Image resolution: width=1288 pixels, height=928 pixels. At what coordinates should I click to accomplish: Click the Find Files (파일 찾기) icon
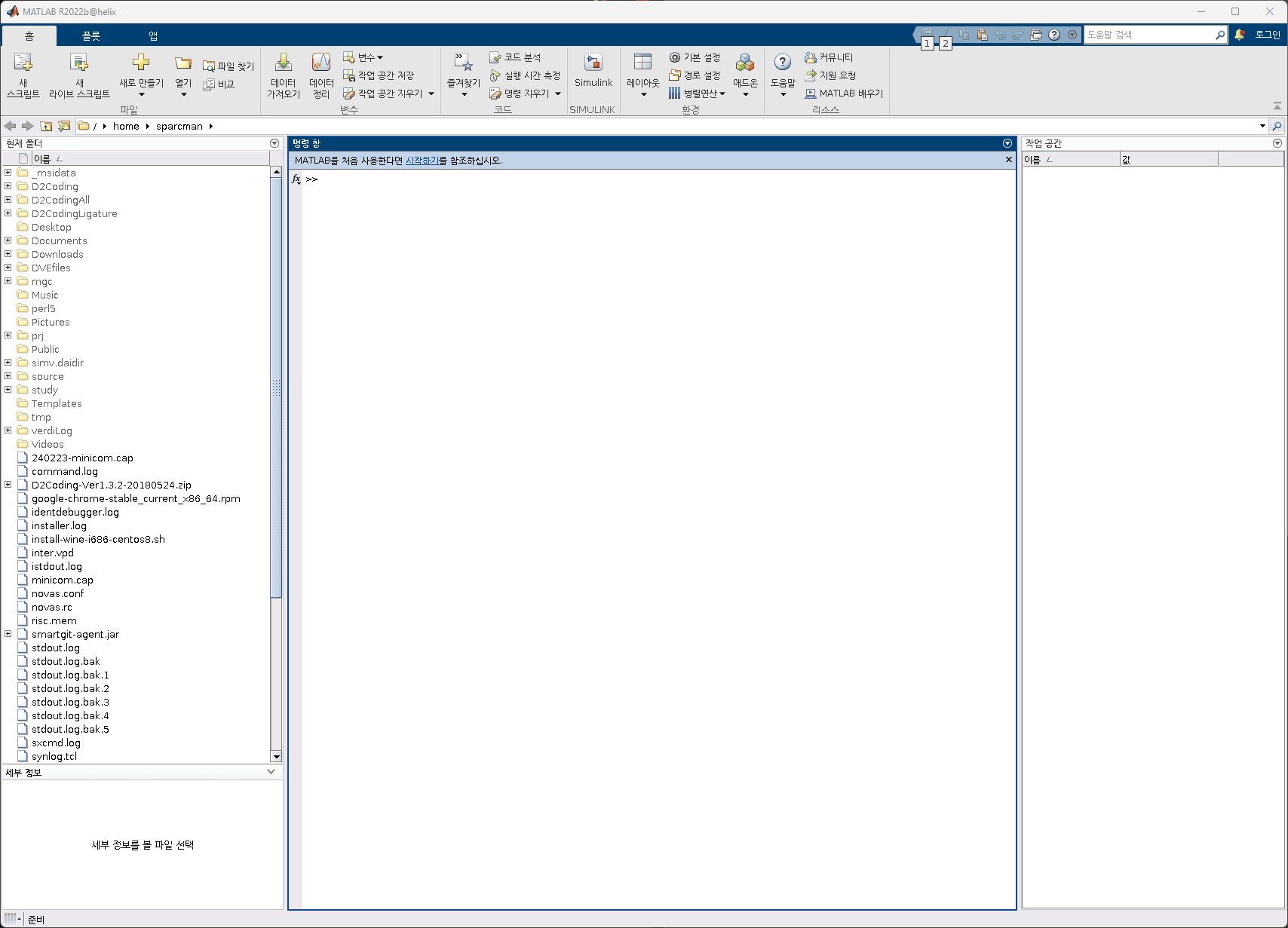click(209, 66)
